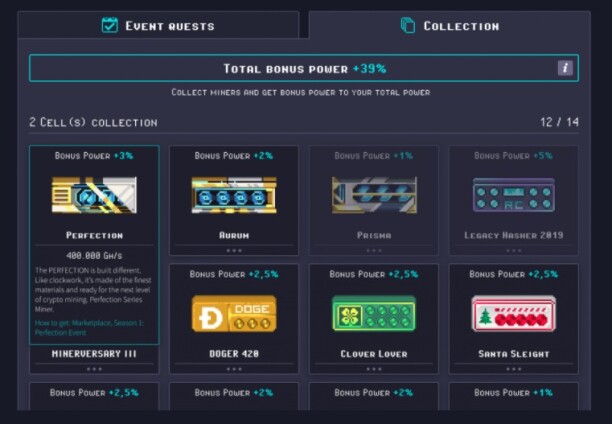Switch to the Event Quests tab
Viewport: 612px width, 424px height.
[158, 25]
